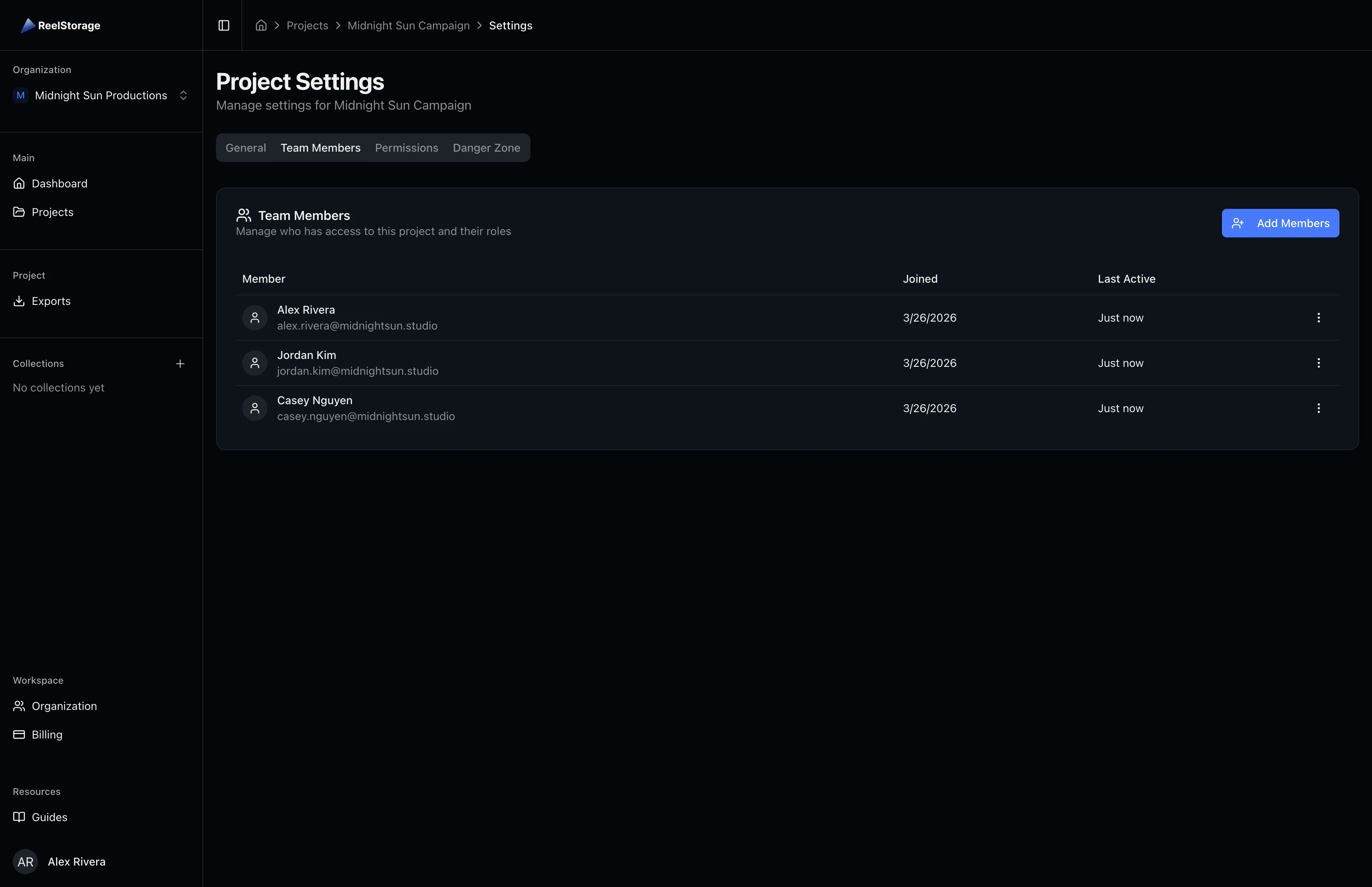Screen dimensions: 1372x887
Task: Open Exports via the download icon
Action: [x=19, y=301]
